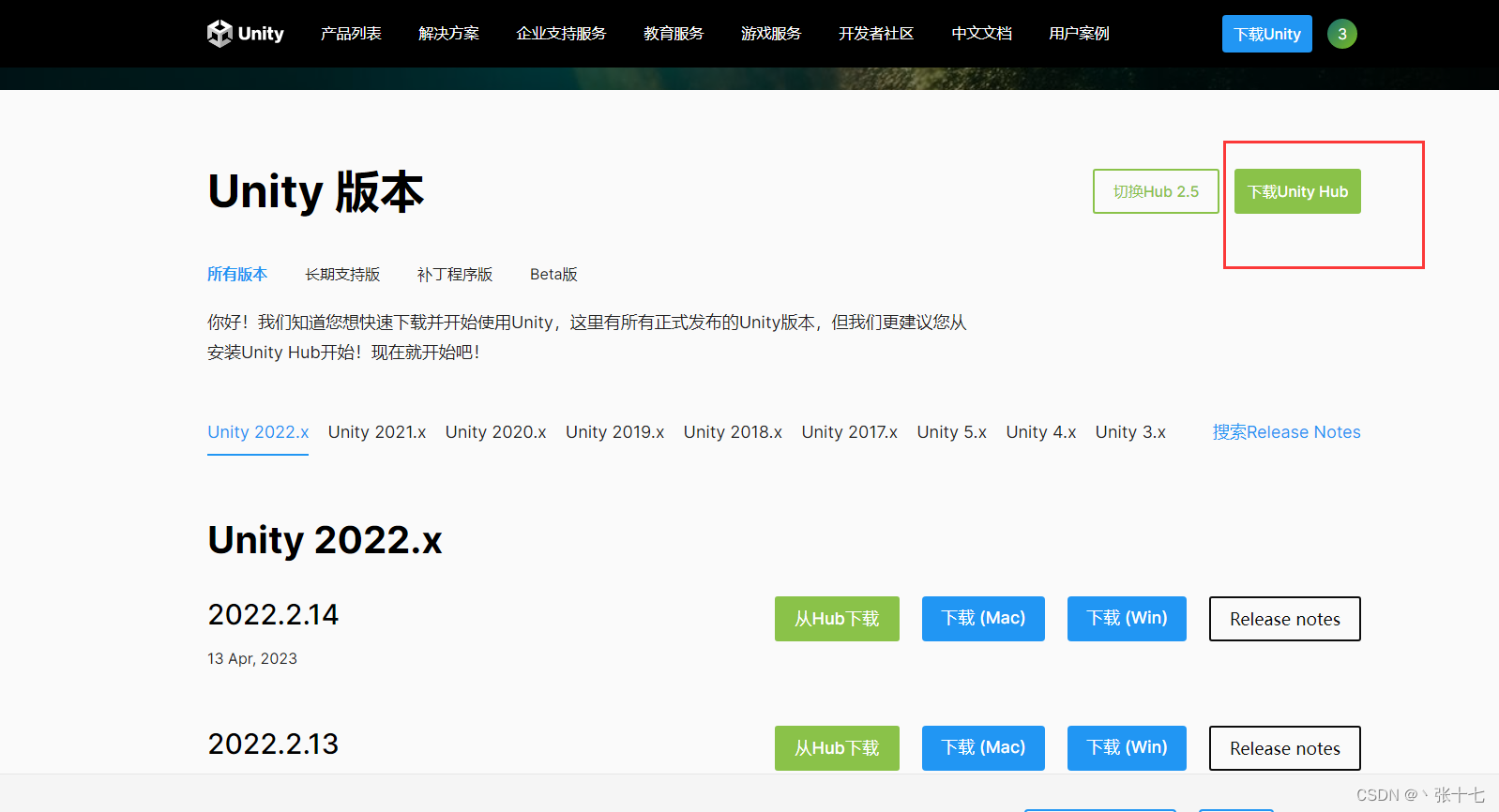Click the Unity 版本 page heading

pos(315,192)
